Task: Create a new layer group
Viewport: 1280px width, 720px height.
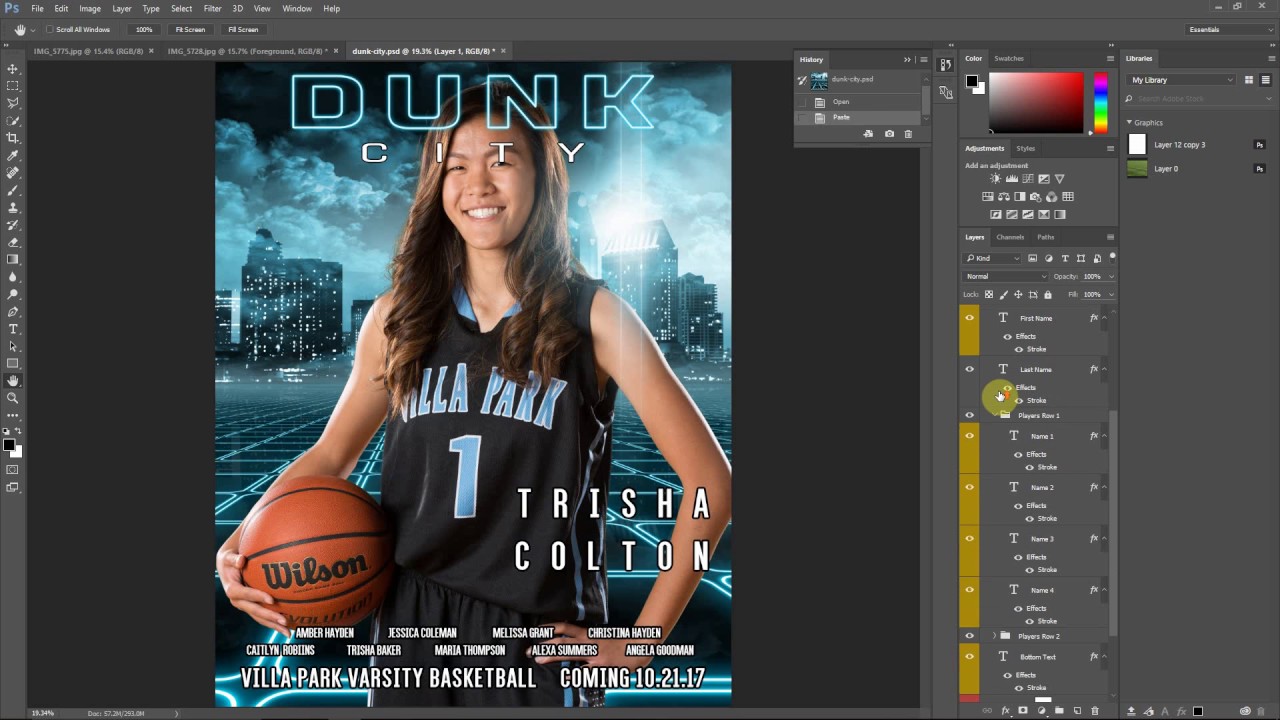Action: 1059,711
